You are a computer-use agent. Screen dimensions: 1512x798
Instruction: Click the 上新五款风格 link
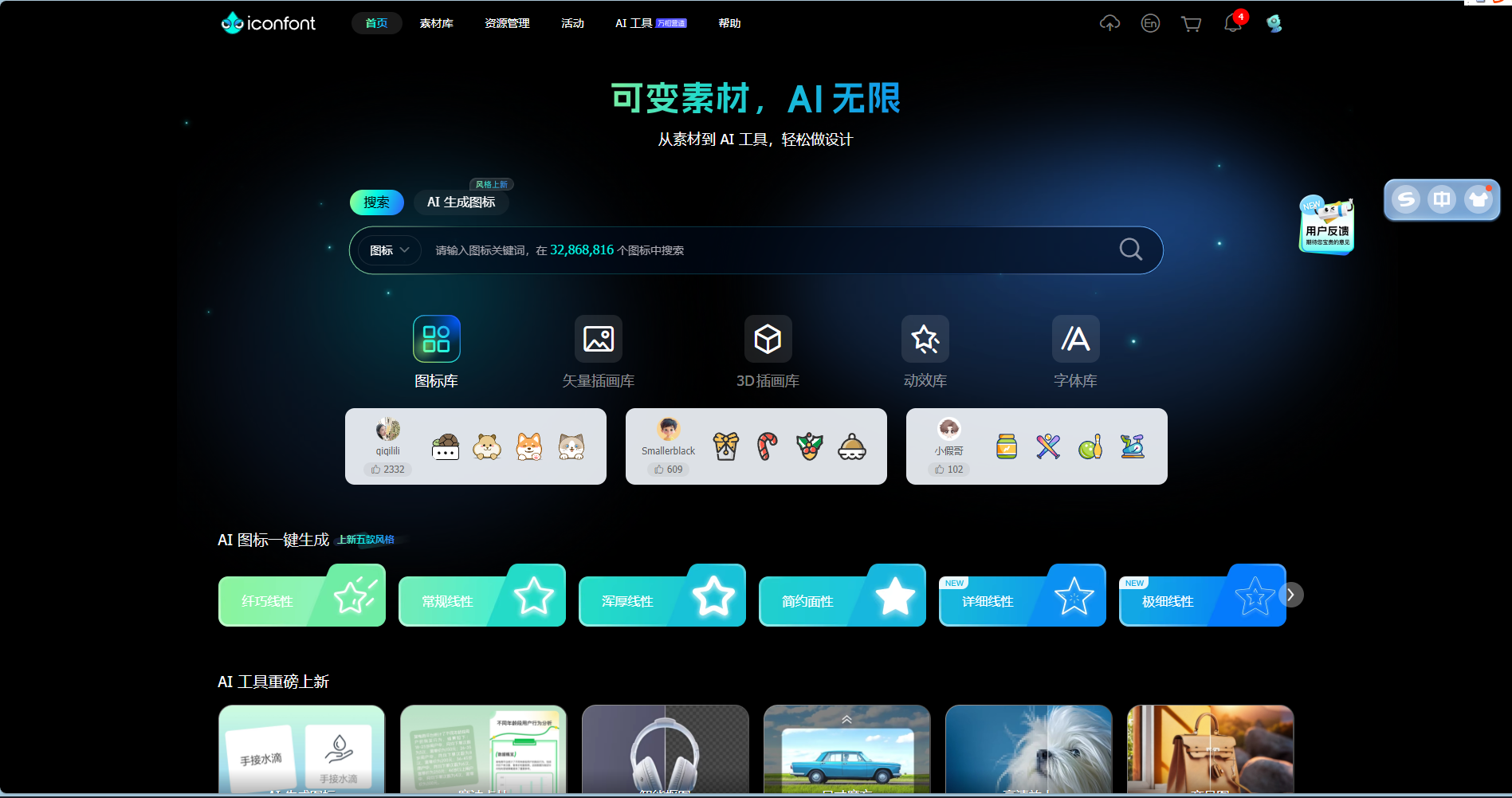[368, 540]
